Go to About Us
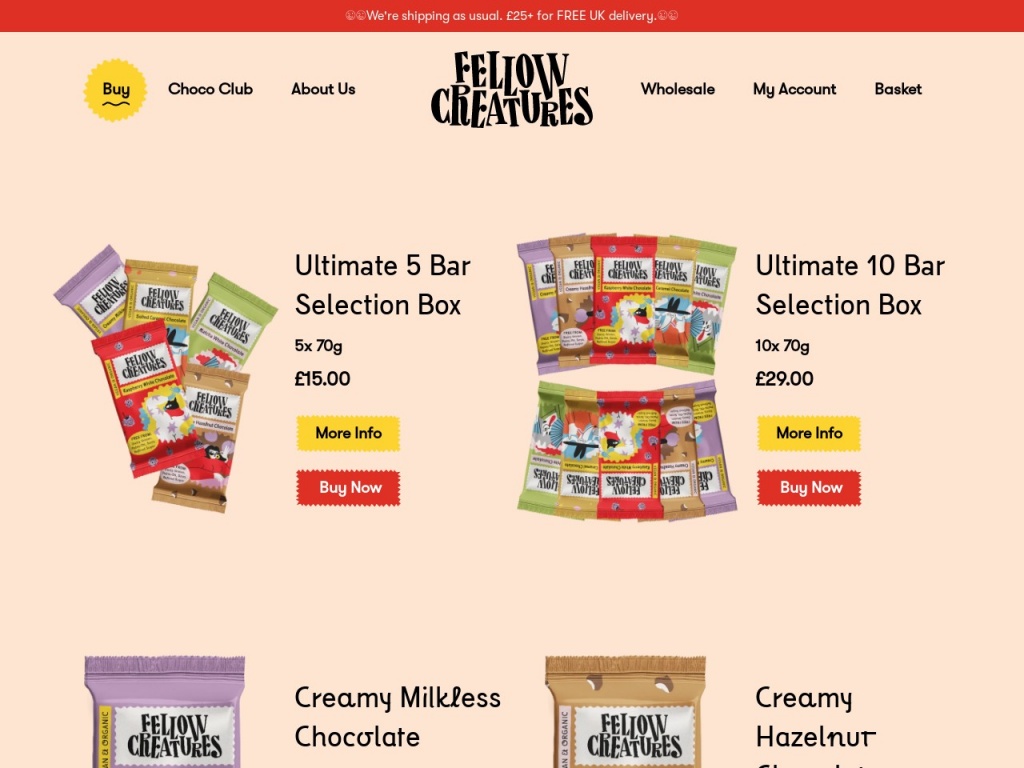The image size is (1024, 768). (x=323, y=89)
